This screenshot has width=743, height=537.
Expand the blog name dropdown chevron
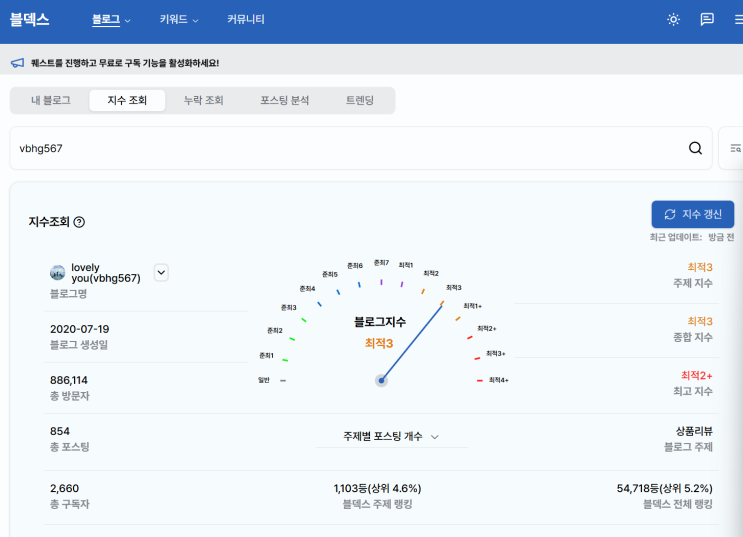(161, 273)
